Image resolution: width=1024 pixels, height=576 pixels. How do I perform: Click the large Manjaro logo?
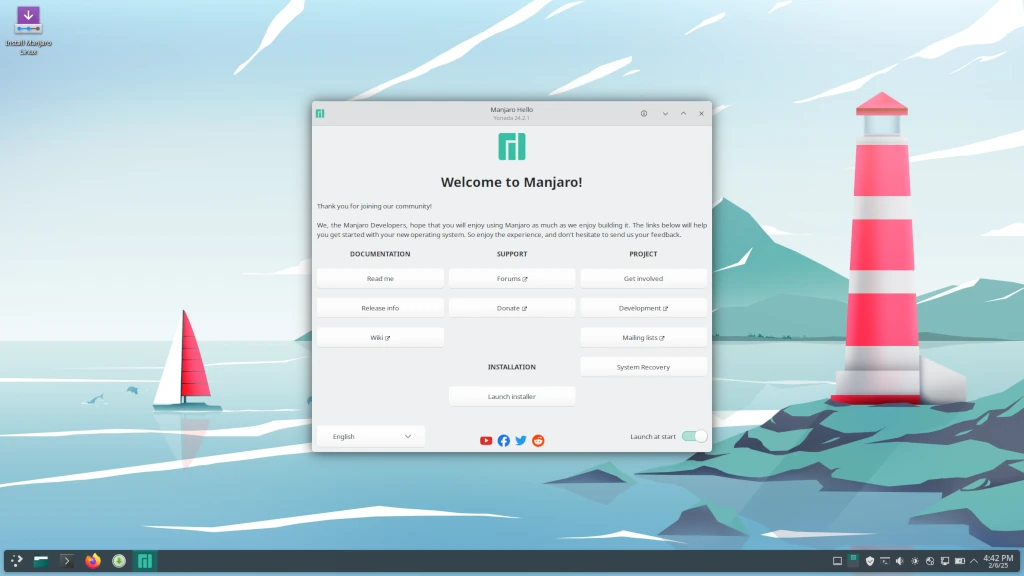pos(511,146)
